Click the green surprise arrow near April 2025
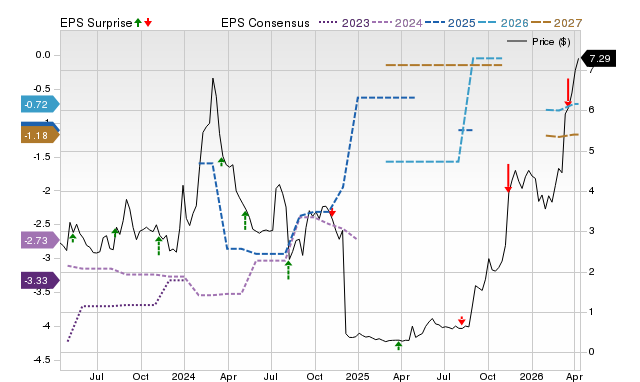Image resolution: width=640 pixels, height=382 pixels. tap(399, 346)
